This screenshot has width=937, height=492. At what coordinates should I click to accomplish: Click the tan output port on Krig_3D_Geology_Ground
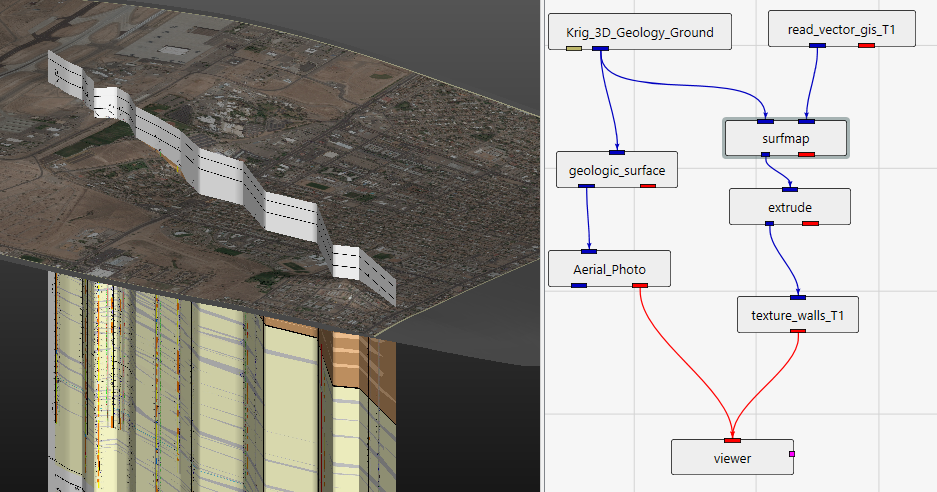click(x=574, y=46)
